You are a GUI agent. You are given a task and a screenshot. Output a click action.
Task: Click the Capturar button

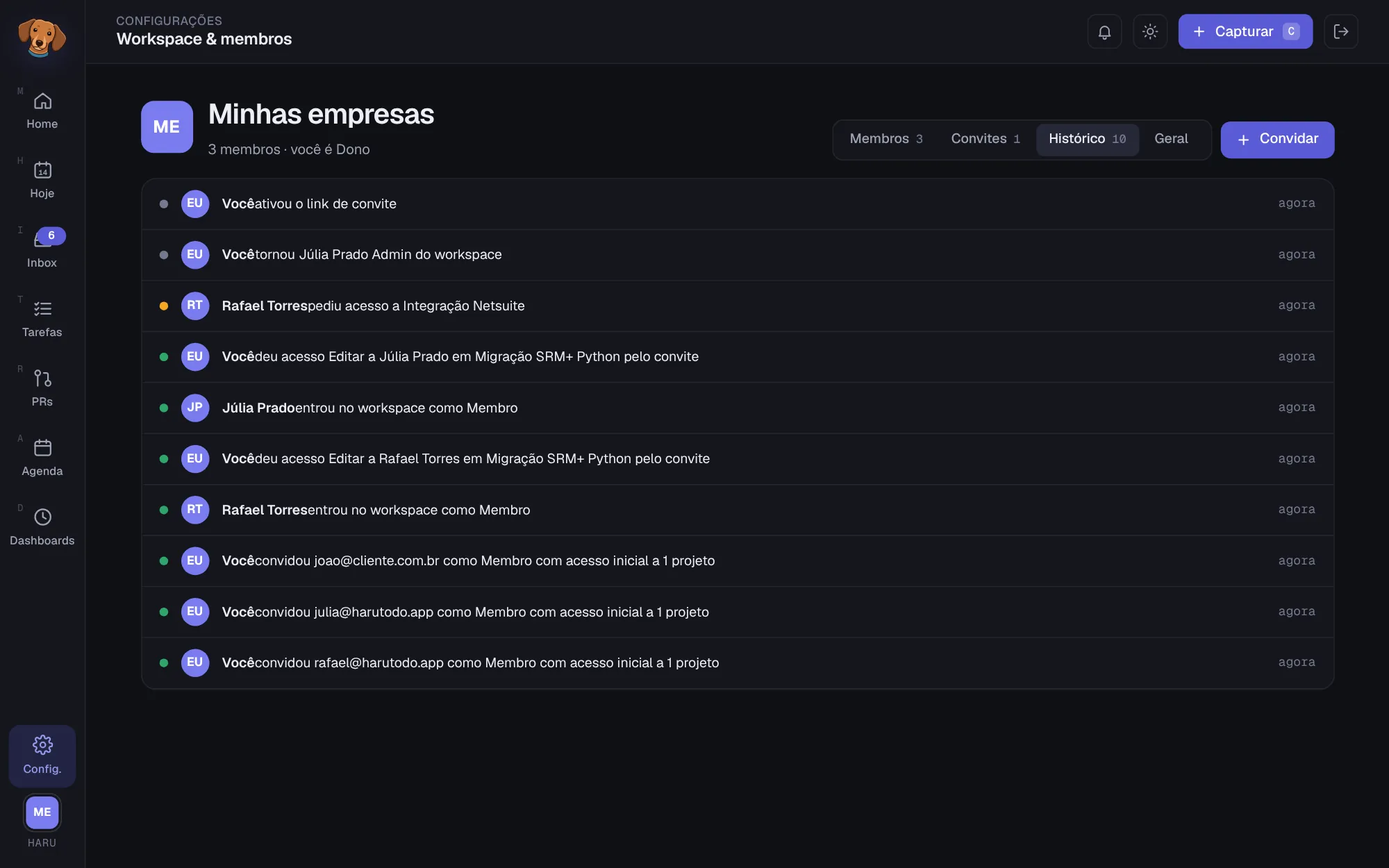pos(1245,31)
